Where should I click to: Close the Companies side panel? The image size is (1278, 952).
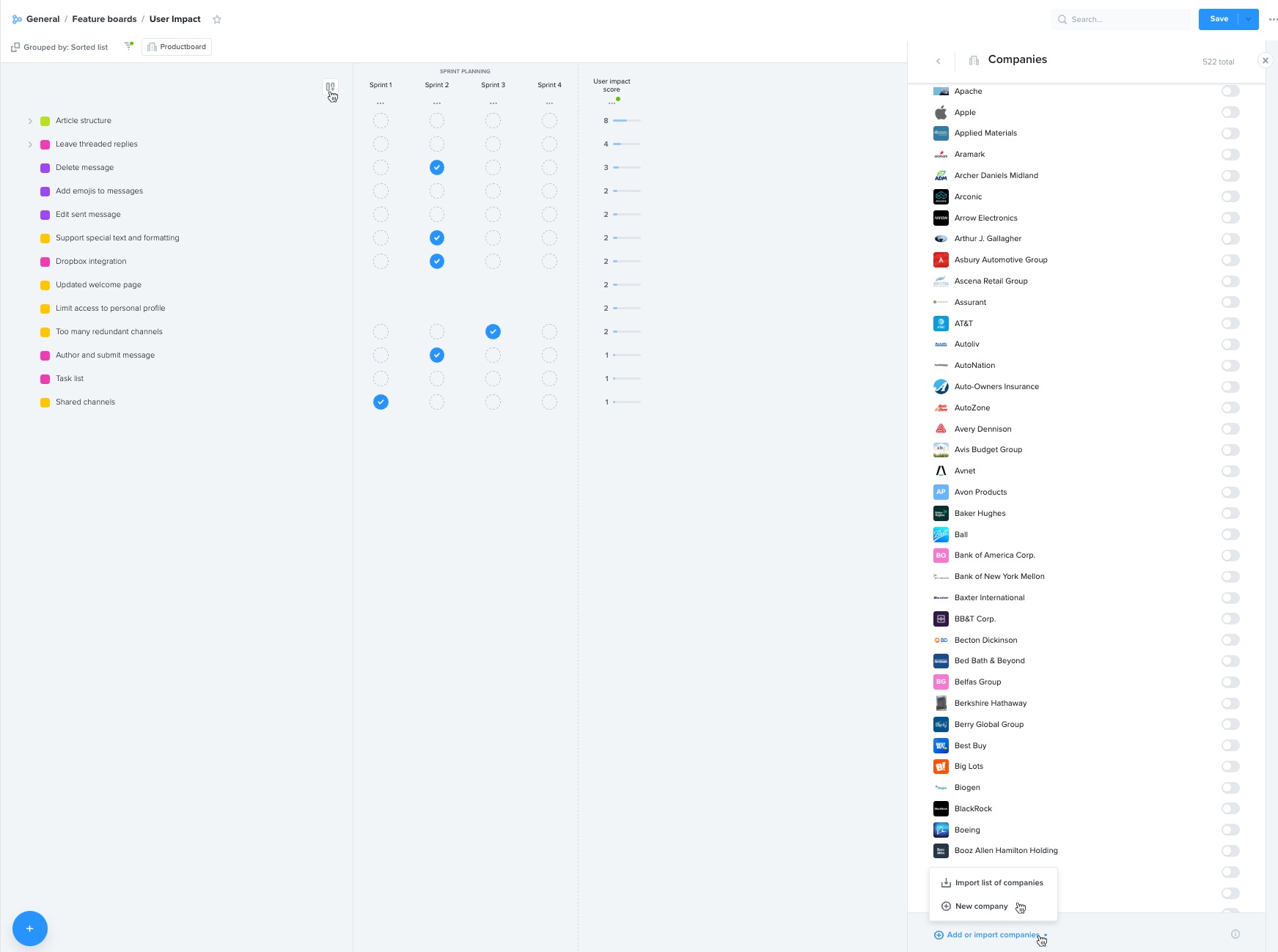(x=1266, y=61)
